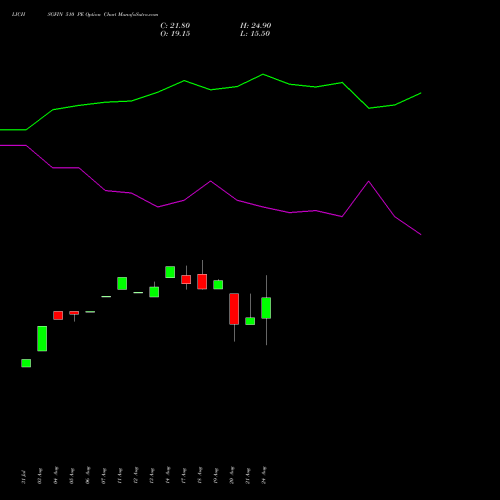Viewport: 500px width, 500px height.
Task: Click the 24 Aug date label
Action: (264, 475)
